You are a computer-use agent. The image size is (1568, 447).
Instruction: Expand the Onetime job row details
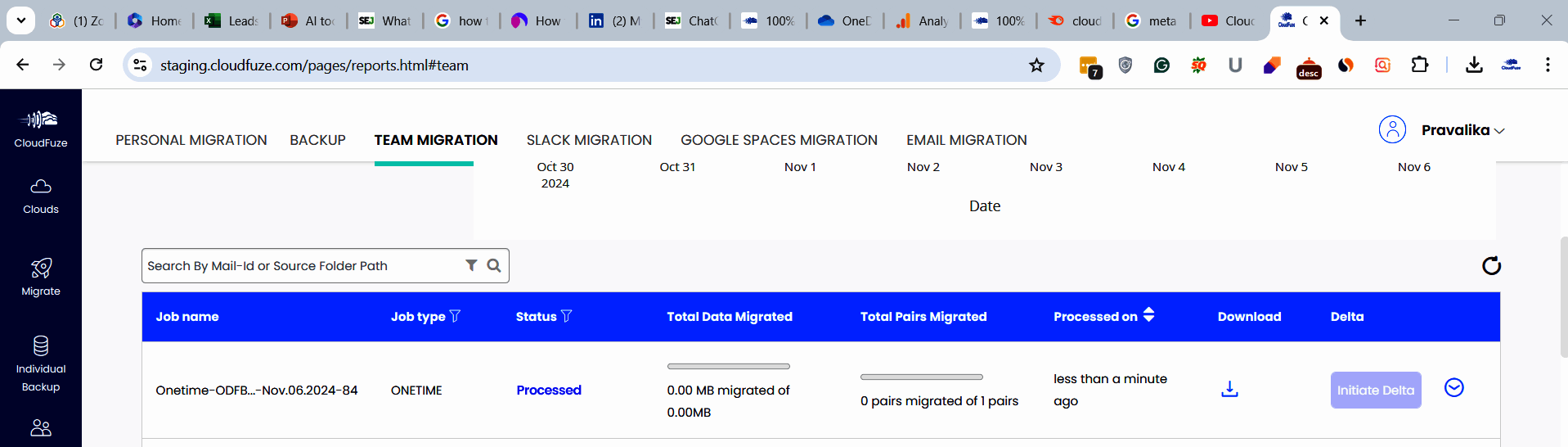coord(1453,388)
